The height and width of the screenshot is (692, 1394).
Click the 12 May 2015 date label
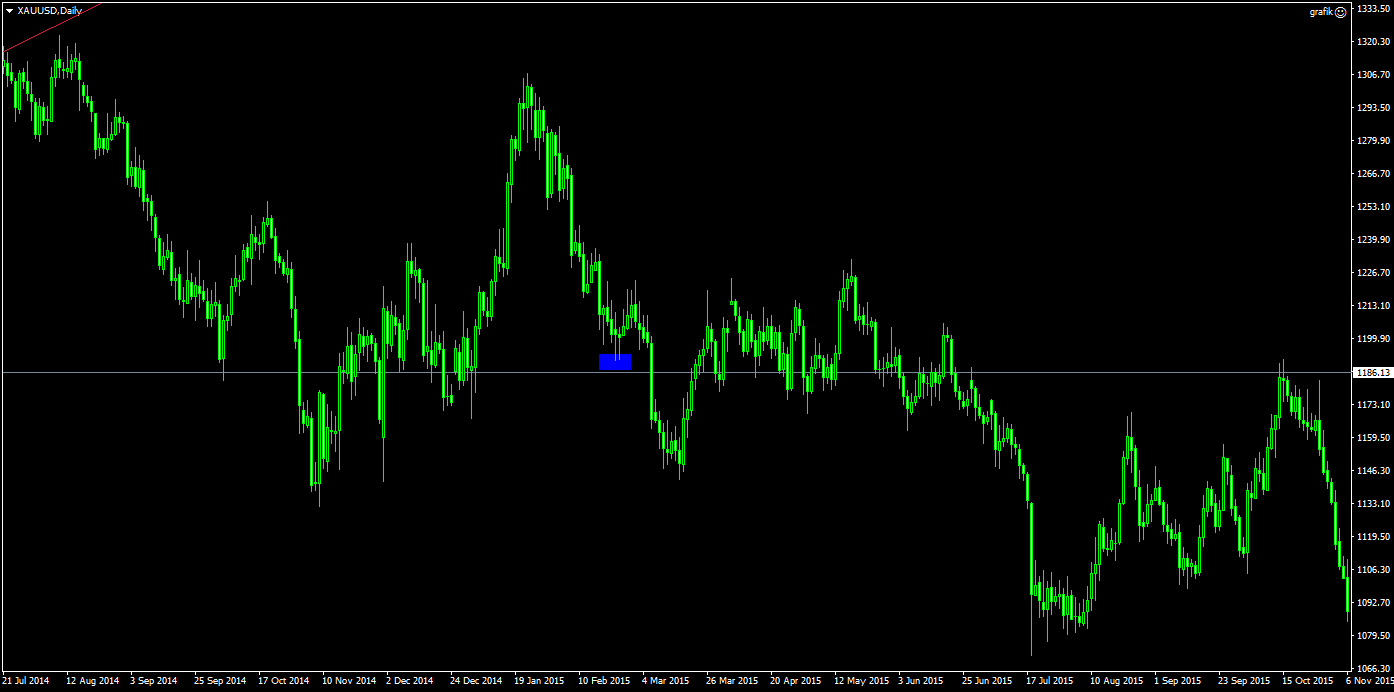pyautogui.click(x=861, y=681)
